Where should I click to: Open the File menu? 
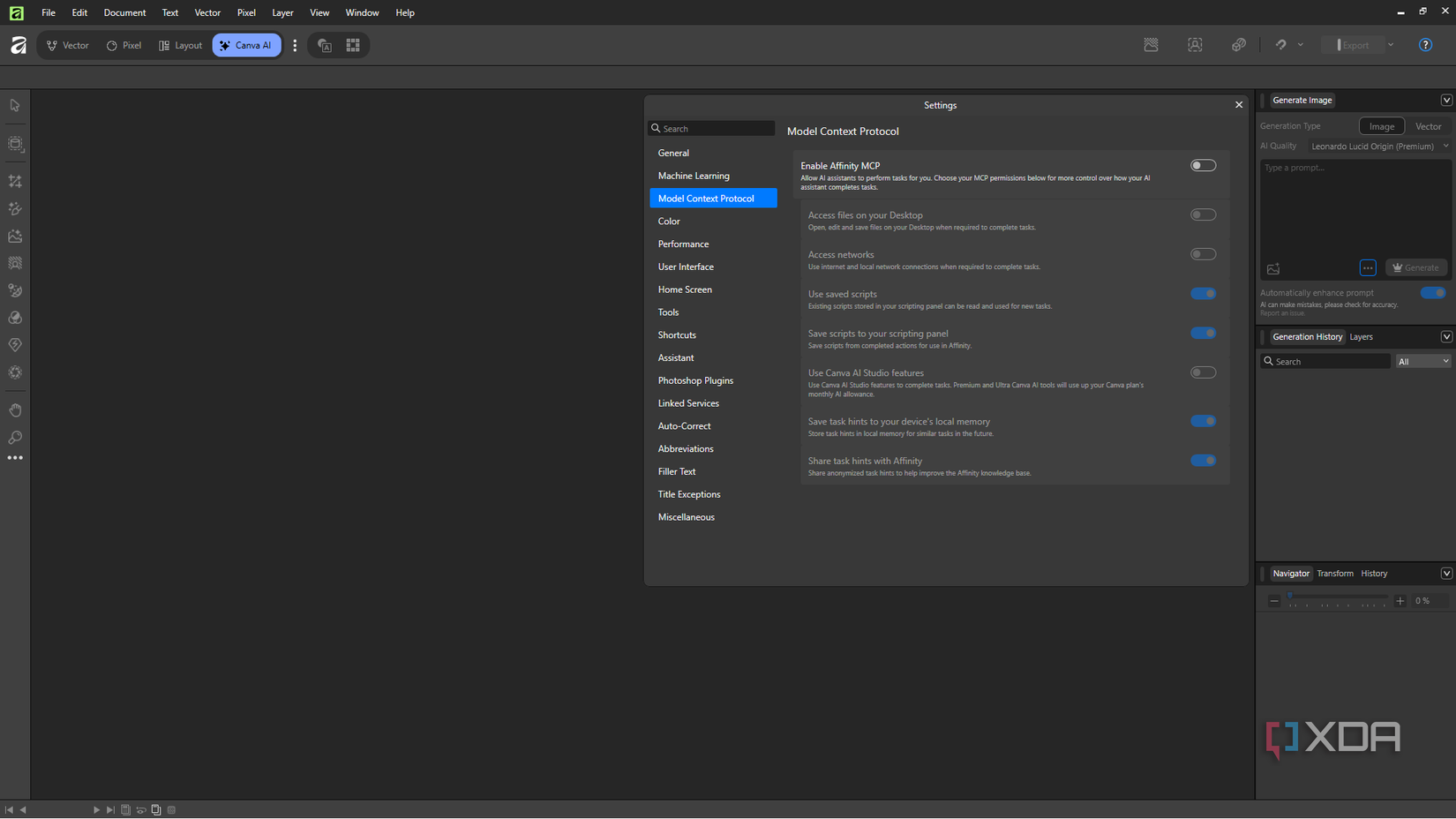[49, 12]
